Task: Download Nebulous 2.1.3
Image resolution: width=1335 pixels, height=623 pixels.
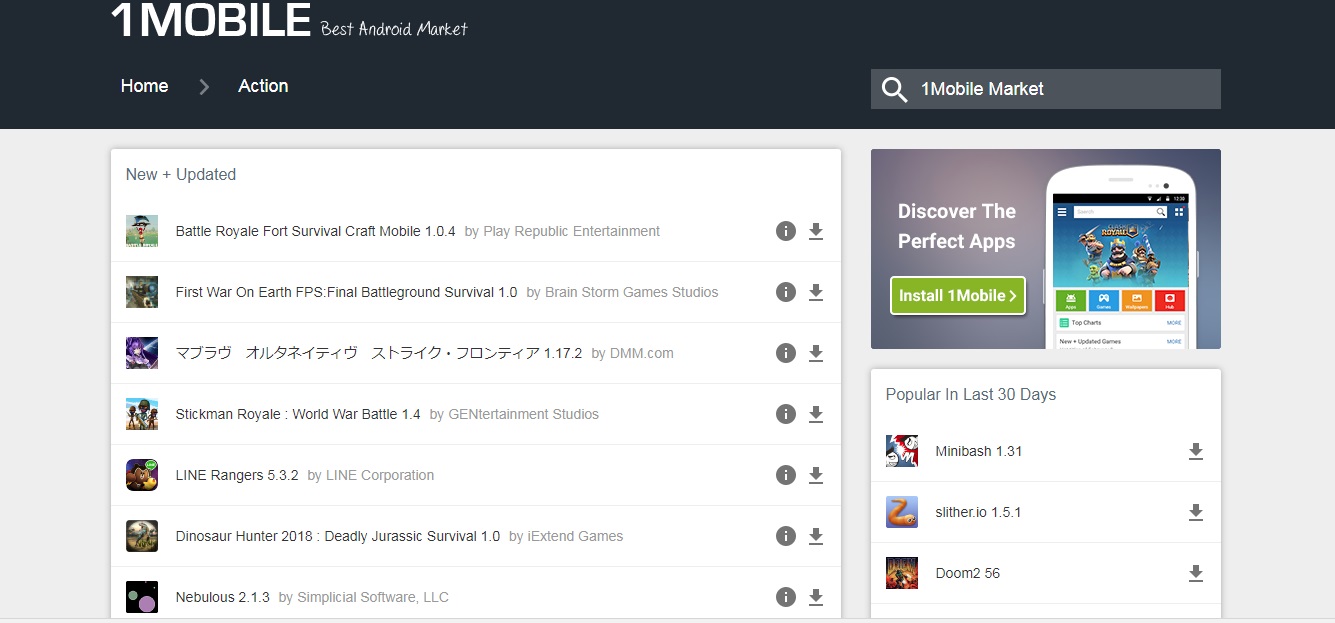Action: [x=816, y=598]
